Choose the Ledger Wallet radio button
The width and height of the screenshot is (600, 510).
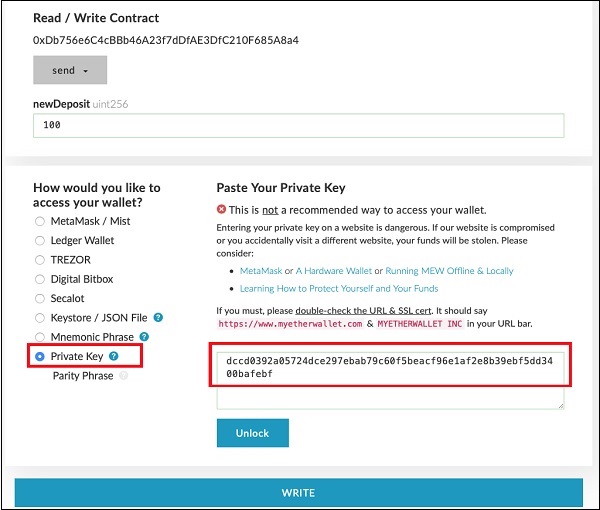(40, 241)
